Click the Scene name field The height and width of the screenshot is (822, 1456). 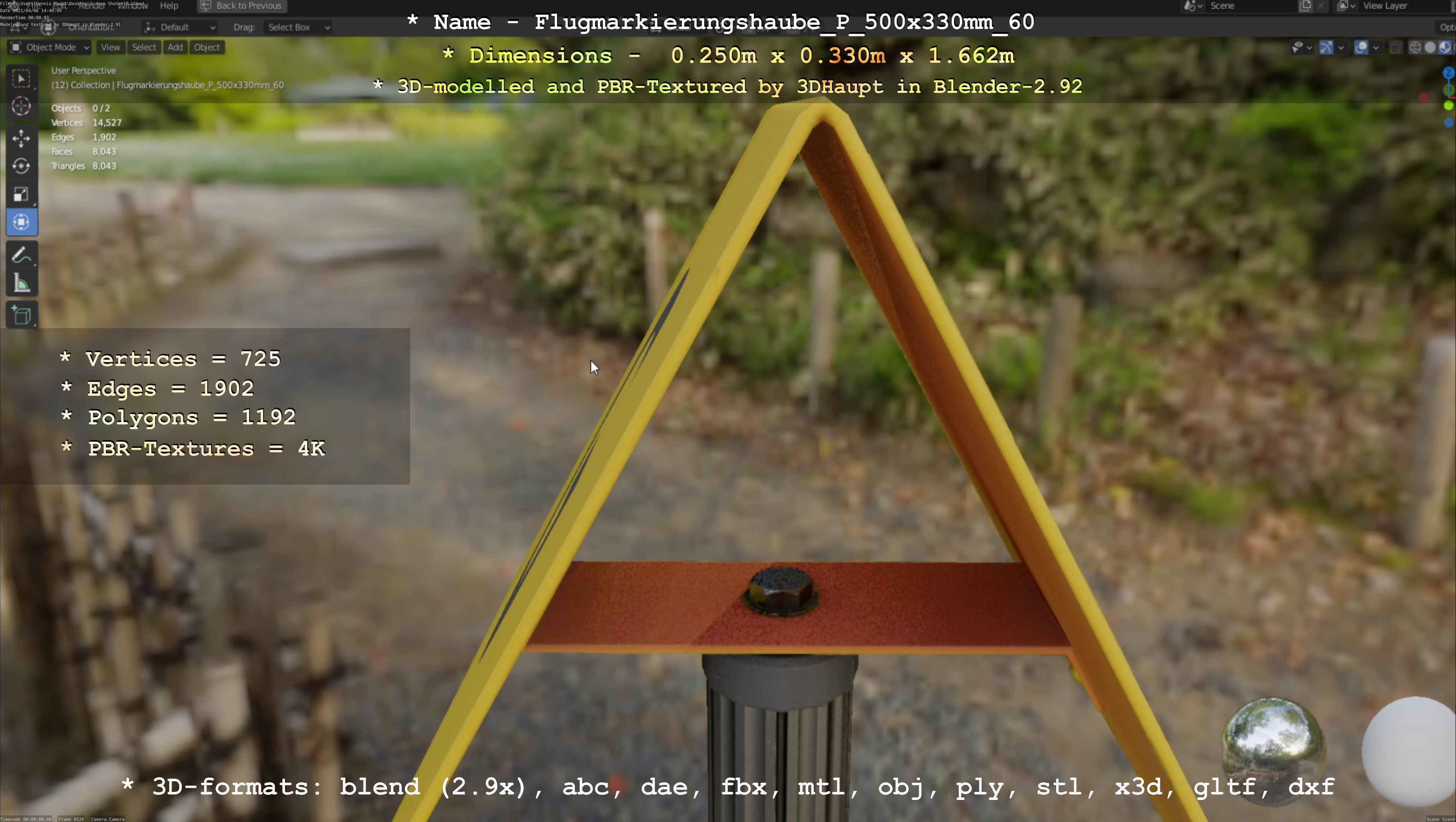click(1249, 6)
